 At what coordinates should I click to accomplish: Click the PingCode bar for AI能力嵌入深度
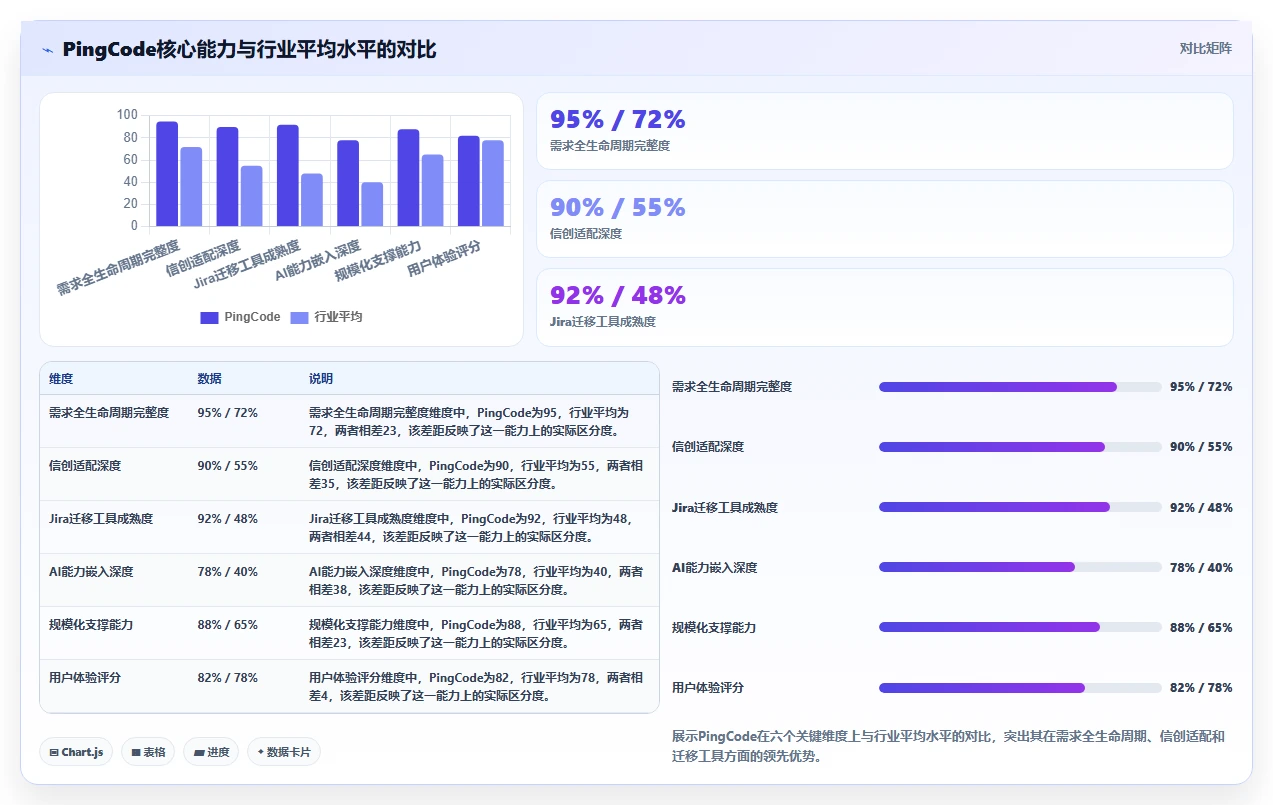click(348, 183)
